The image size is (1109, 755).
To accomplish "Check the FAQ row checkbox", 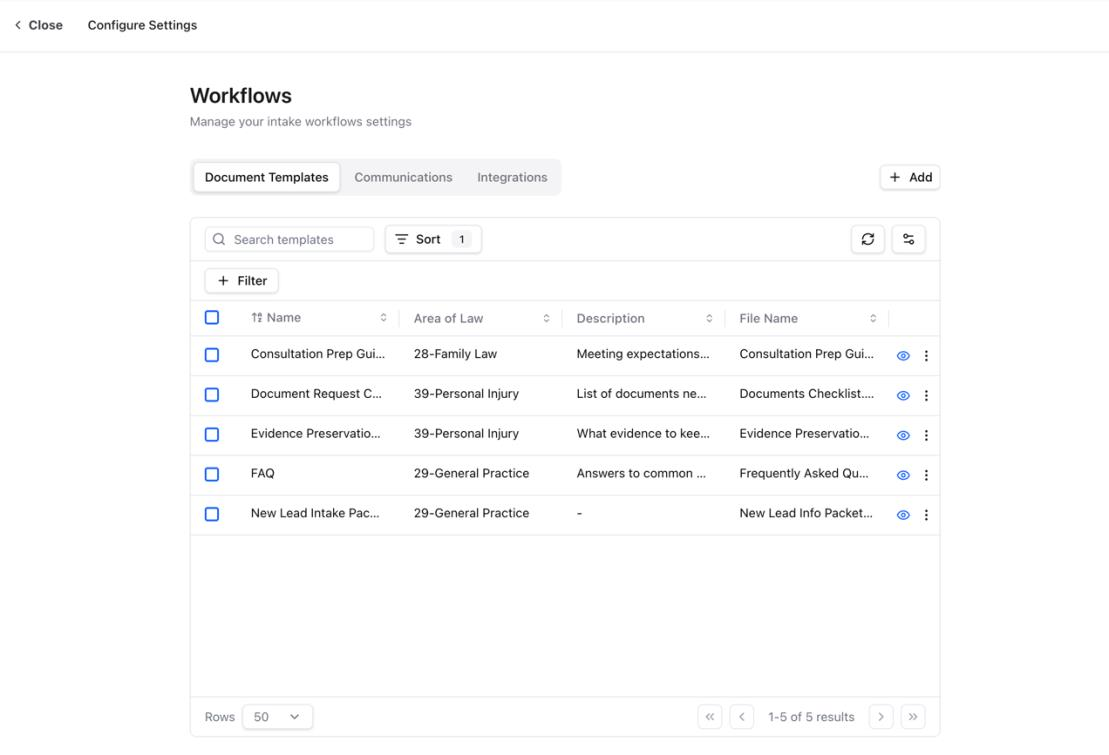I will tap(211, 474).
